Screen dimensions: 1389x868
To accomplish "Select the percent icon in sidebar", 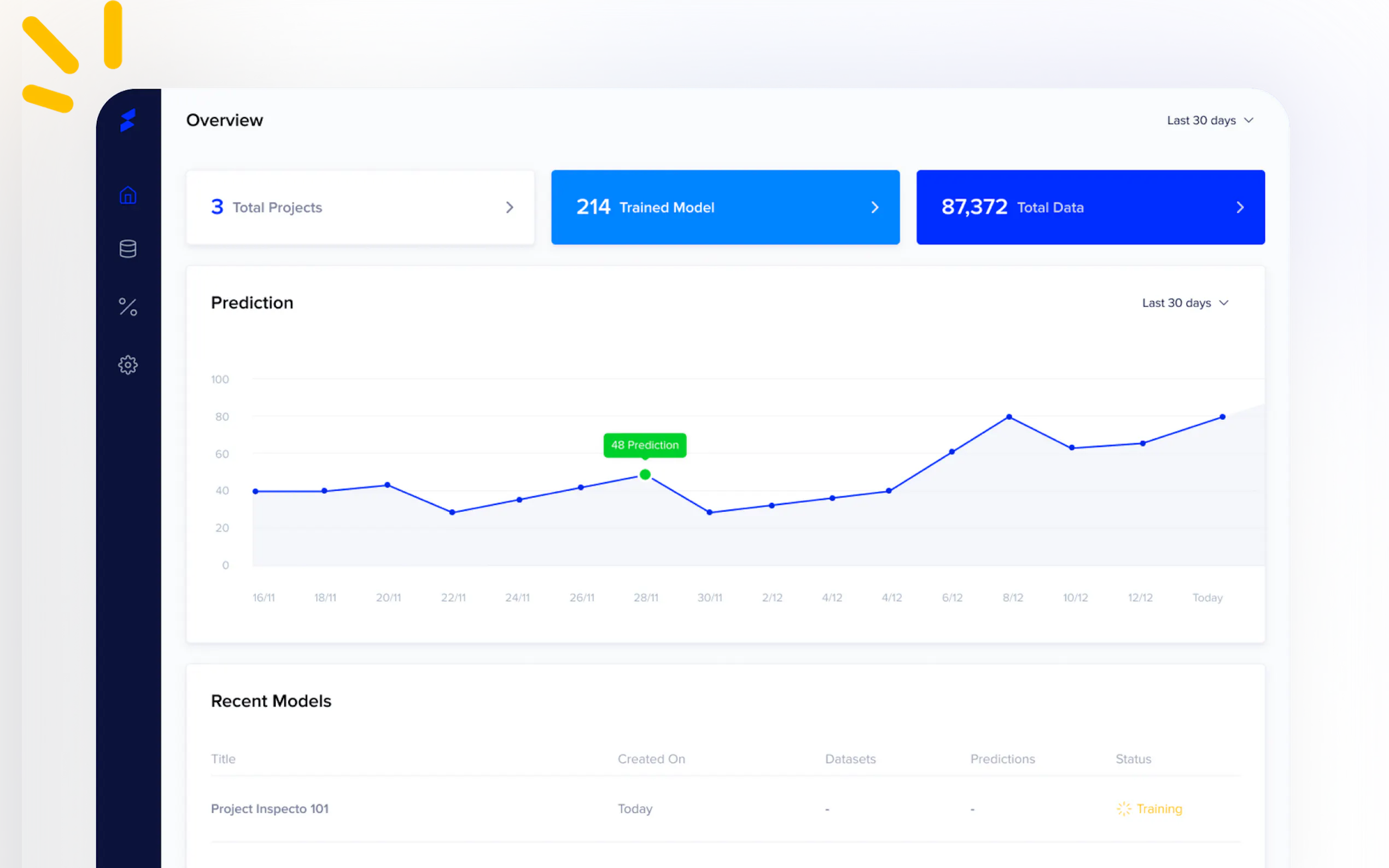I will click(x=127, y=307).
